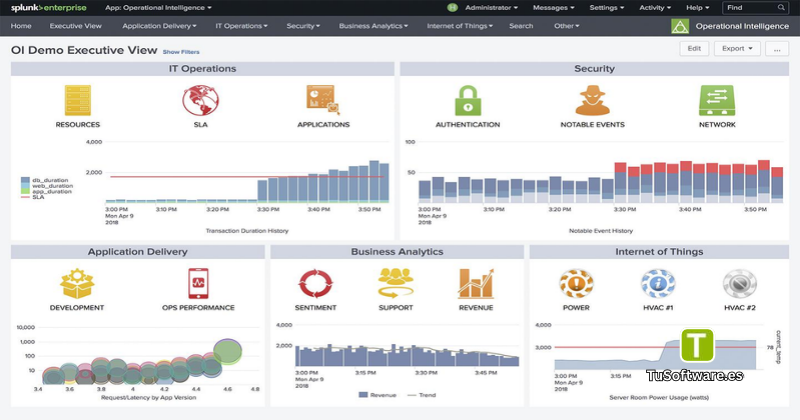Open the Applications dashboard icon
This screenshot has height=420, width=800.
[323, 100]
